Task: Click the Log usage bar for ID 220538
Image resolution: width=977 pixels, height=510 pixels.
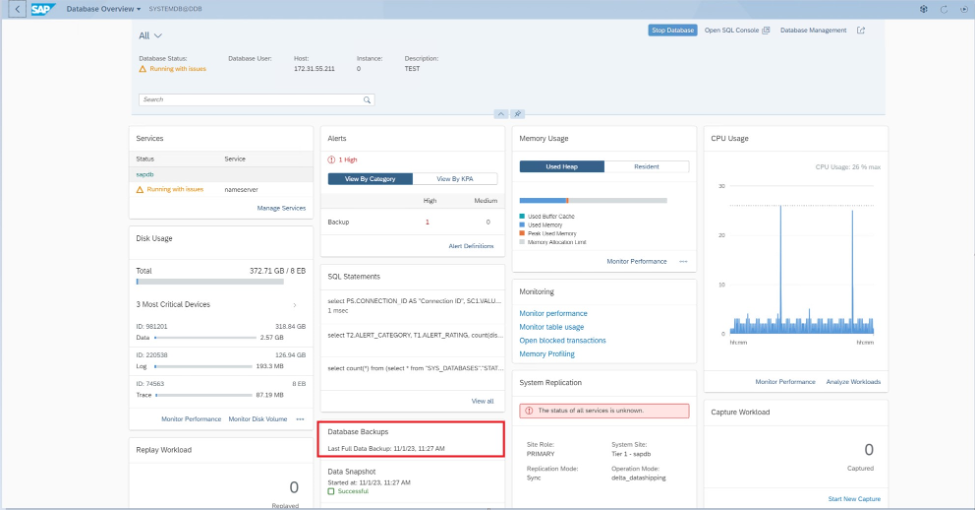Action: (x=203, y=366)
